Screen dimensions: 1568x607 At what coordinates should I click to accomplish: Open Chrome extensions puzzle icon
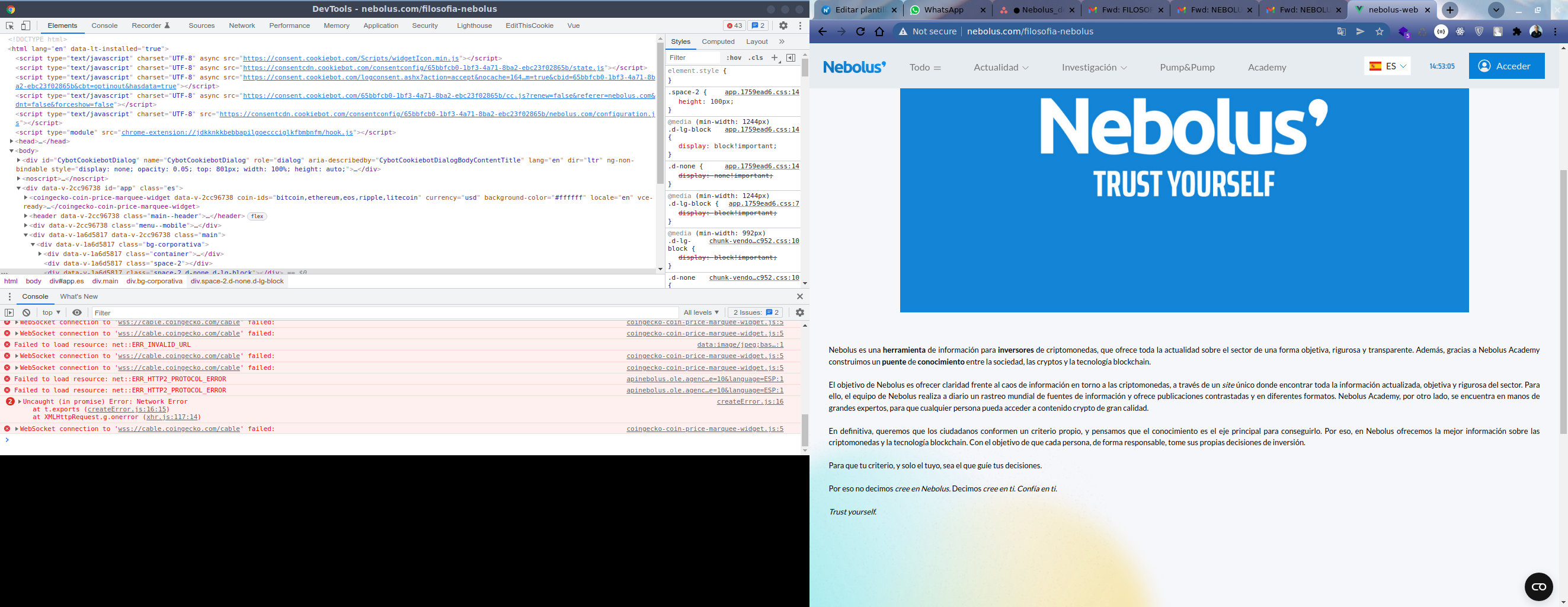(x=1517, y=31)
